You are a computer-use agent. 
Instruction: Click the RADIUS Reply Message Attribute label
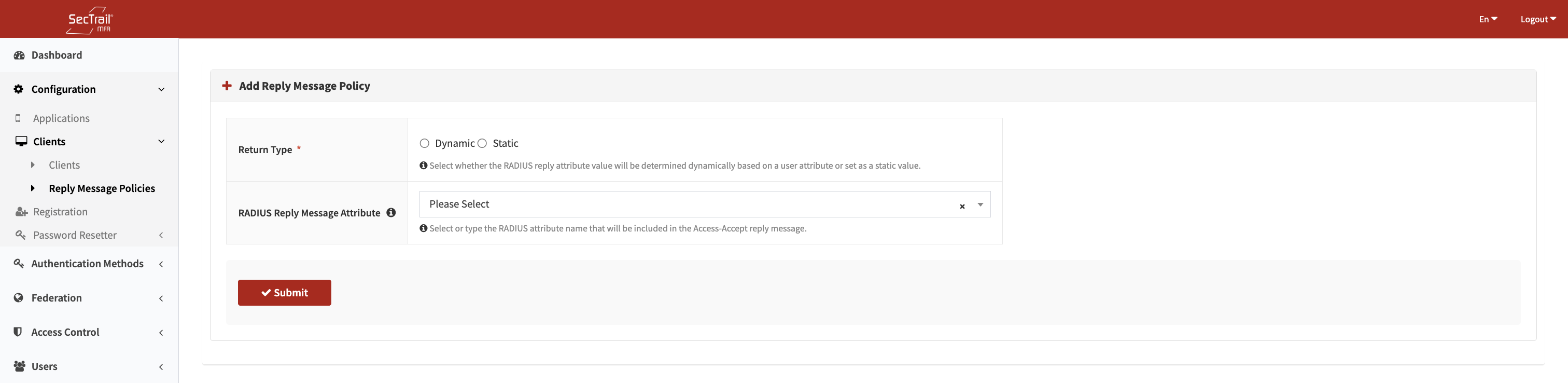(309, 213)
